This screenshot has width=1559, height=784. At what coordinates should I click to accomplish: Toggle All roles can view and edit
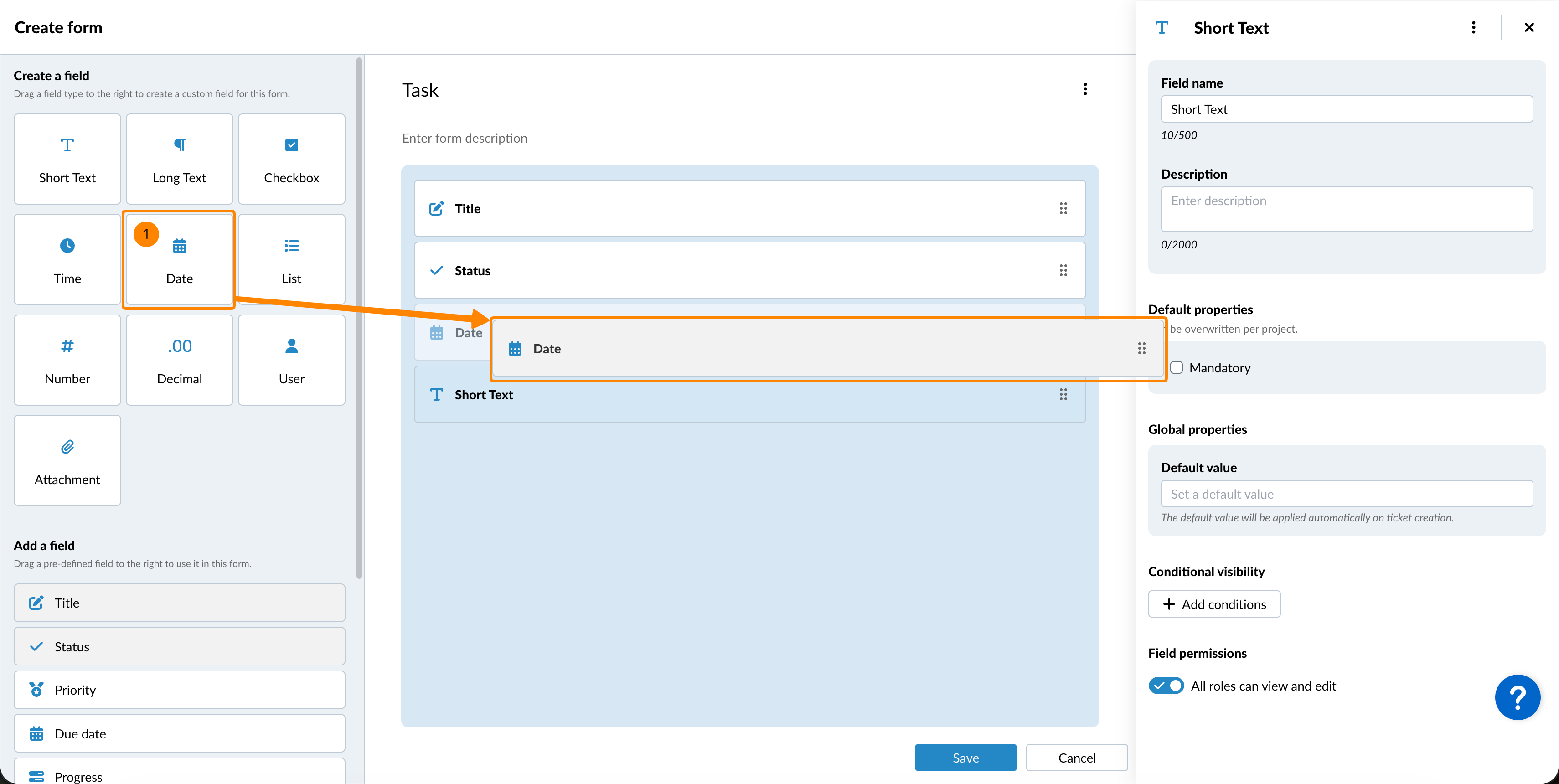(x=1166, y=686)
